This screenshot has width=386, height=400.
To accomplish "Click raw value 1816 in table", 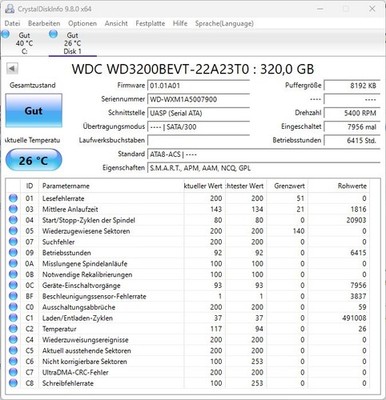I will pos(358,209).
